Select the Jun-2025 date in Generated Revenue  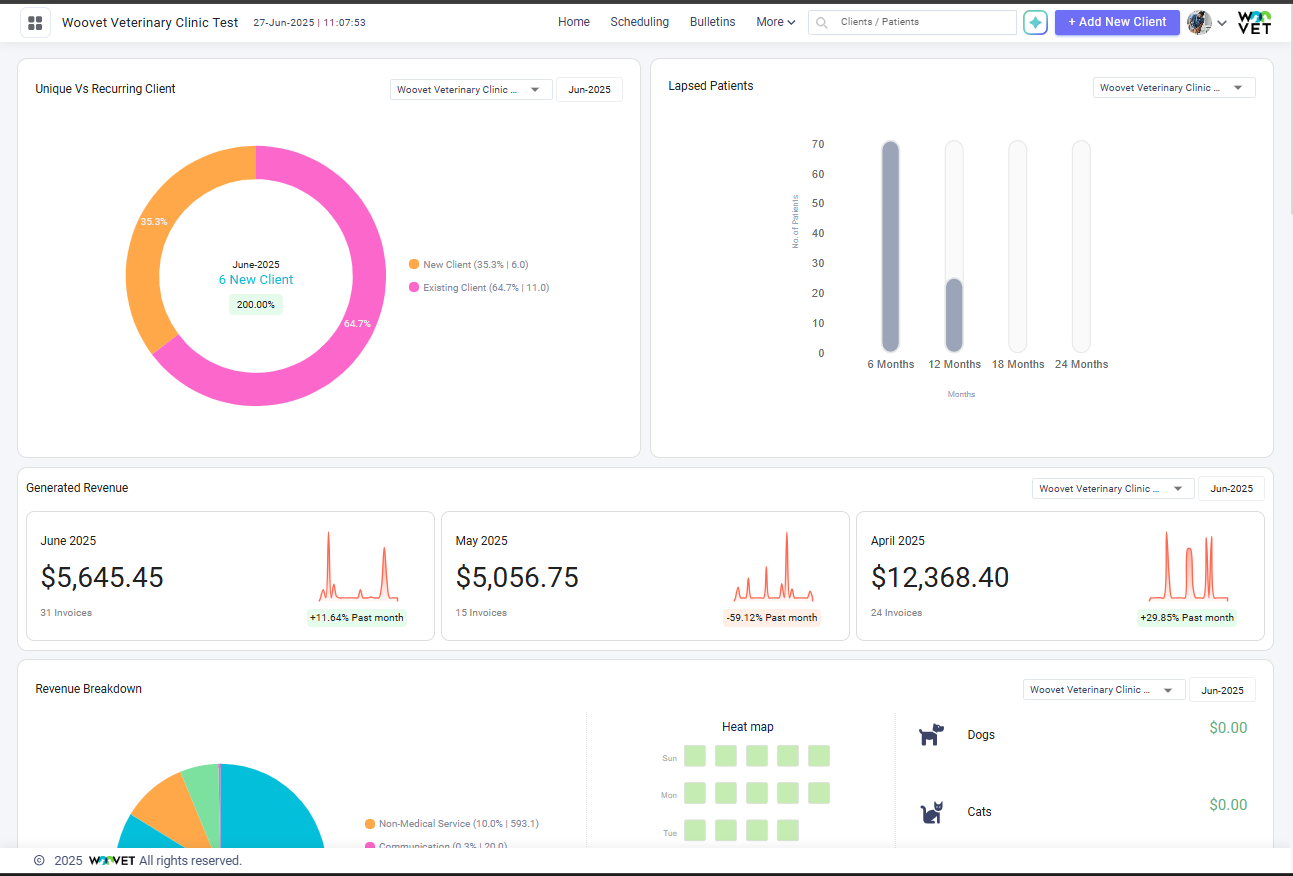coord(1231,488)
